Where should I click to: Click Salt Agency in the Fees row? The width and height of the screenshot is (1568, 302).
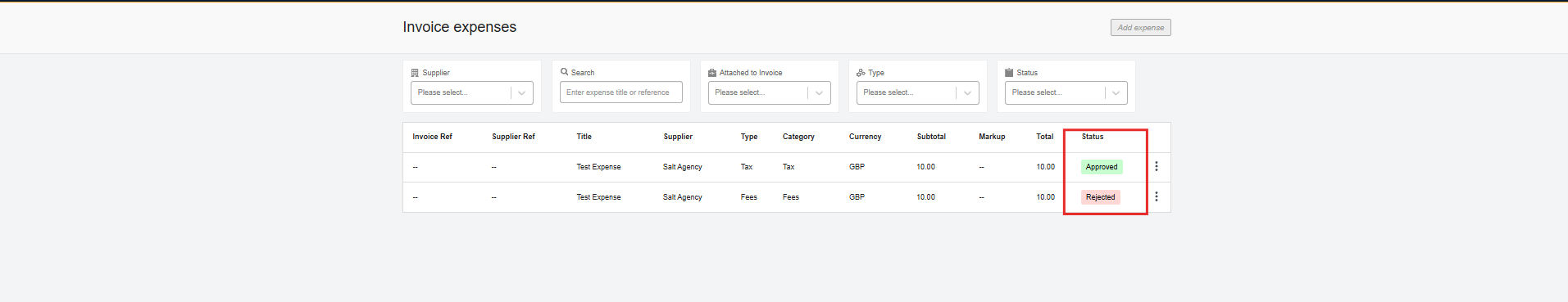pos(683,197)
